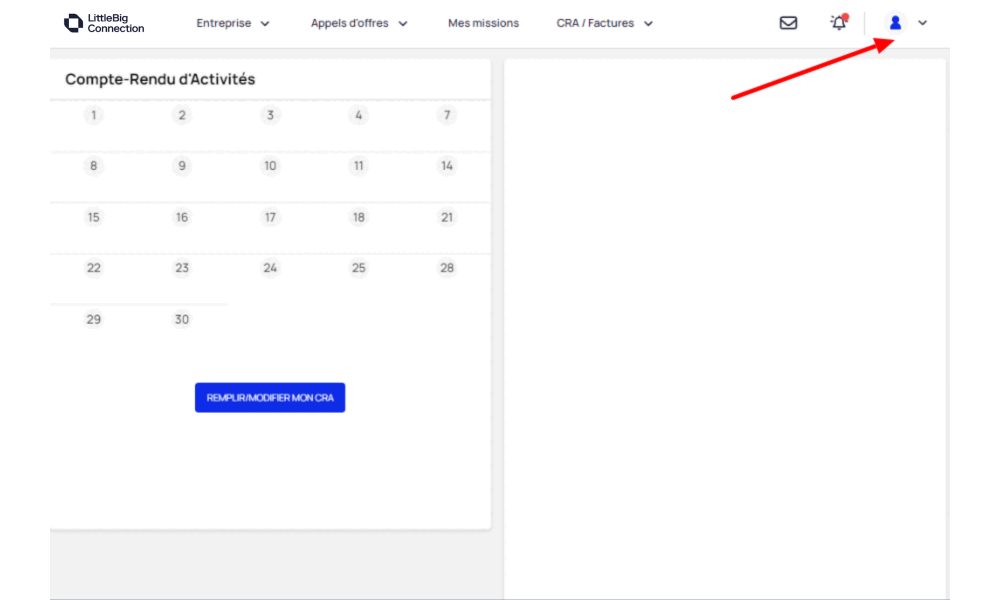Click calendar day 15

pyautogui.click(x=94, y=217)
